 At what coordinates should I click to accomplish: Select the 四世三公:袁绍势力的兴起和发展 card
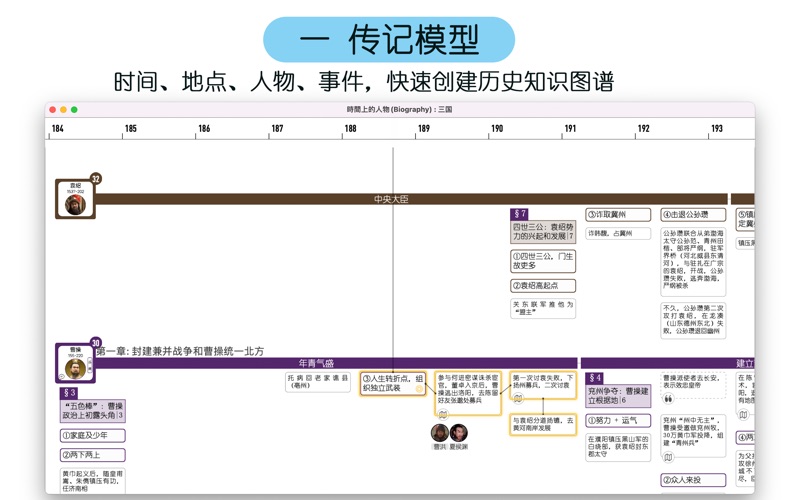(543, 232)
